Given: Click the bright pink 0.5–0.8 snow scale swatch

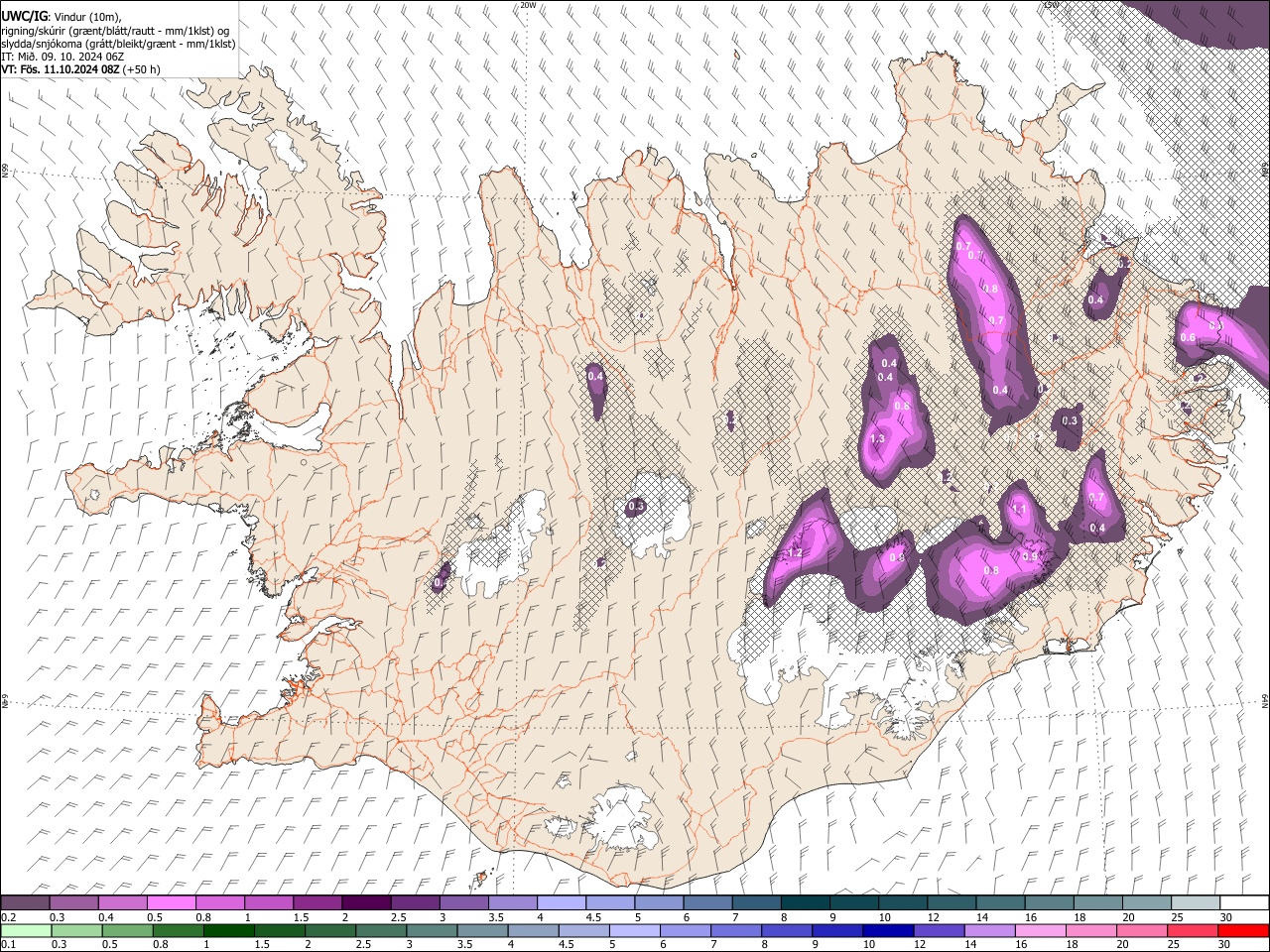Looking at the screenshot, I should 171,902.
